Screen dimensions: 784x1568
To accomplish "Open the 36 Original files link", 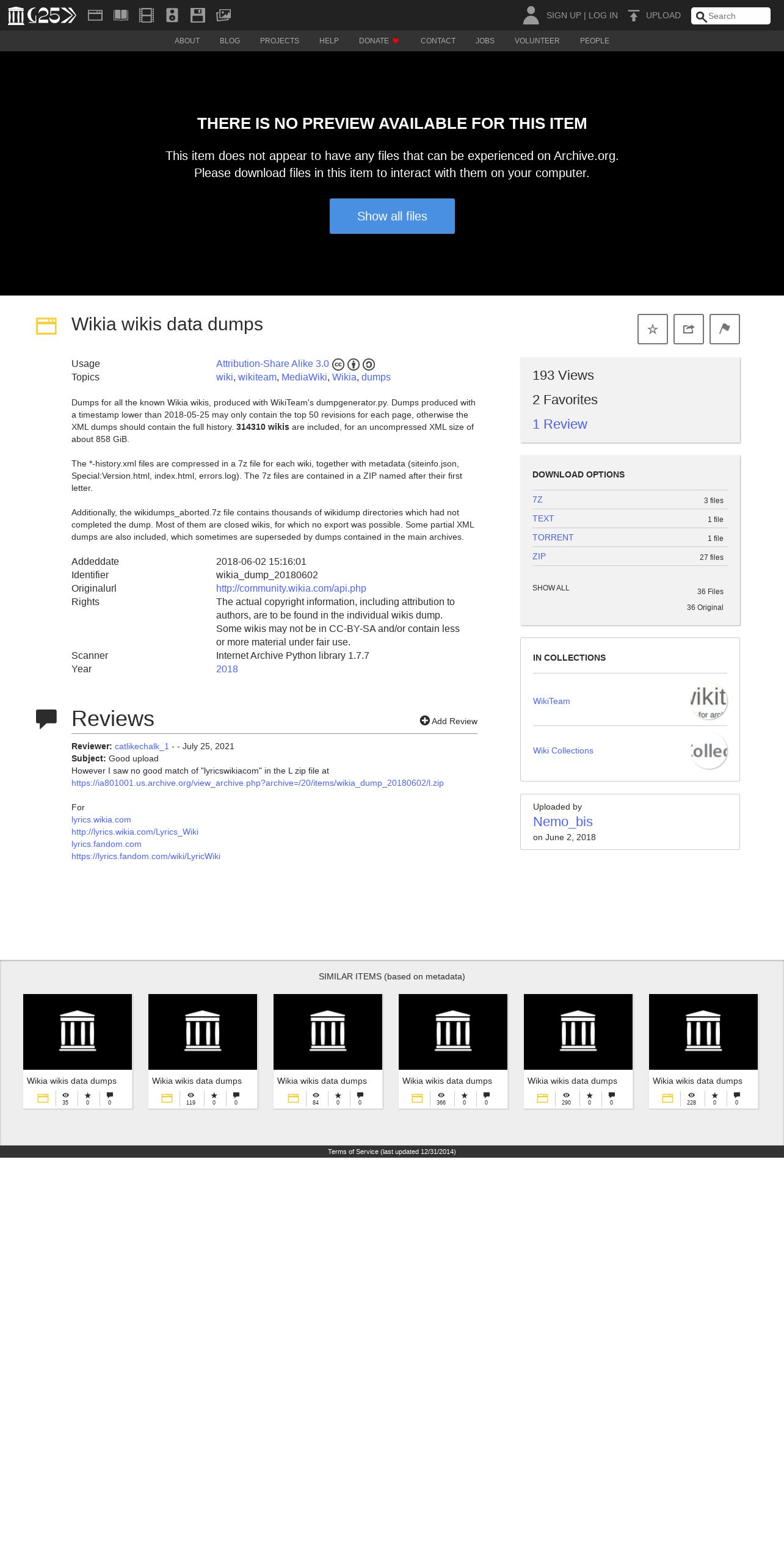I will [705, 608].
